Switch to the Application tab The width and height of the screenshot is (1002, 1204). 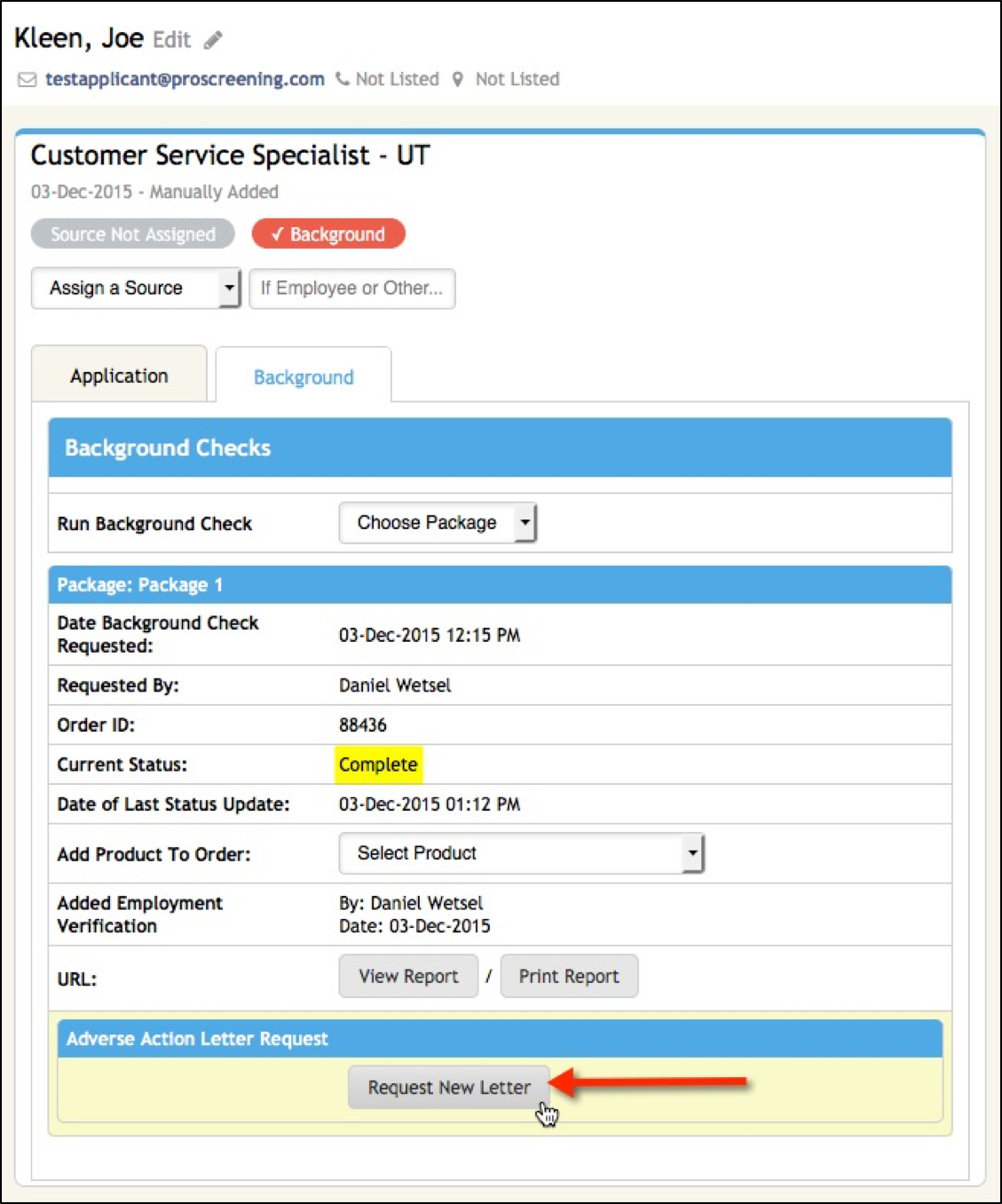pos(119,376)
